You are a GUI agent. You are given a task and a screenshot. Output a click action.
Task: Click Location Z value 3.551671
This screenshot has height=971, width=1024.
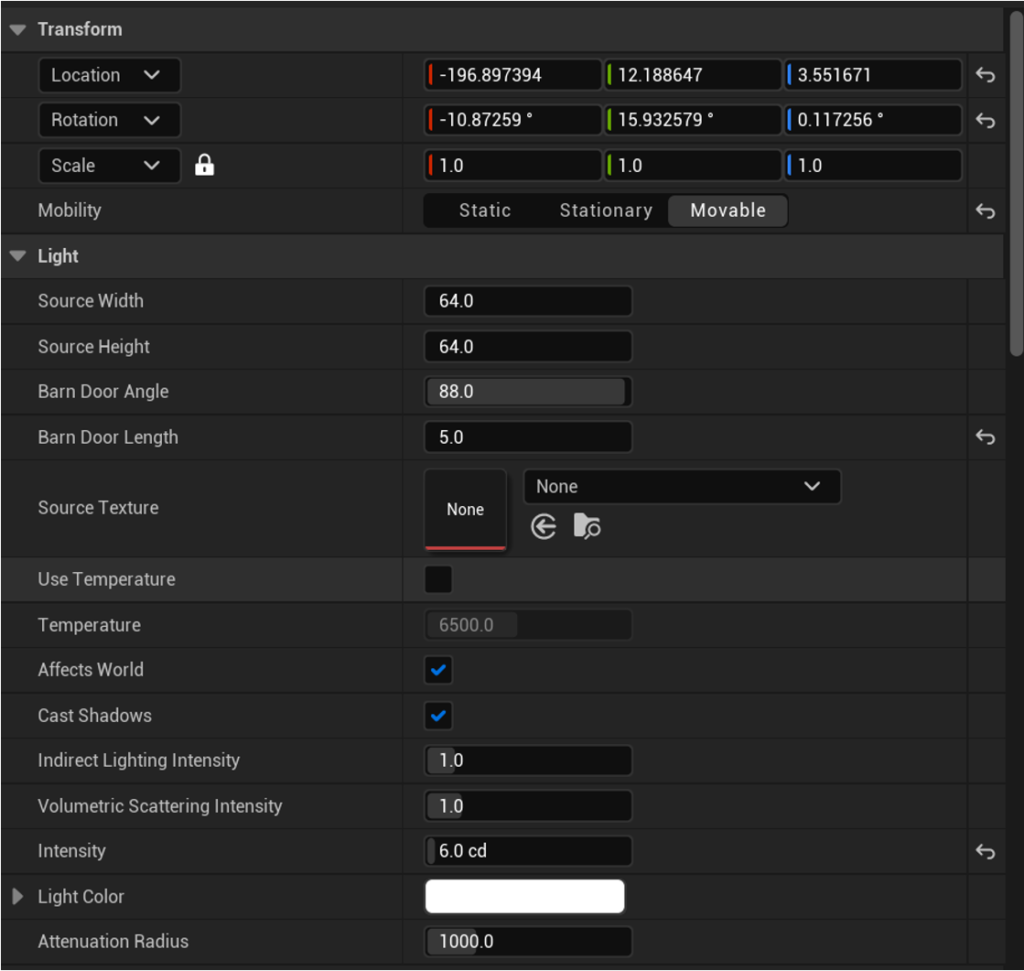point(872,75)
